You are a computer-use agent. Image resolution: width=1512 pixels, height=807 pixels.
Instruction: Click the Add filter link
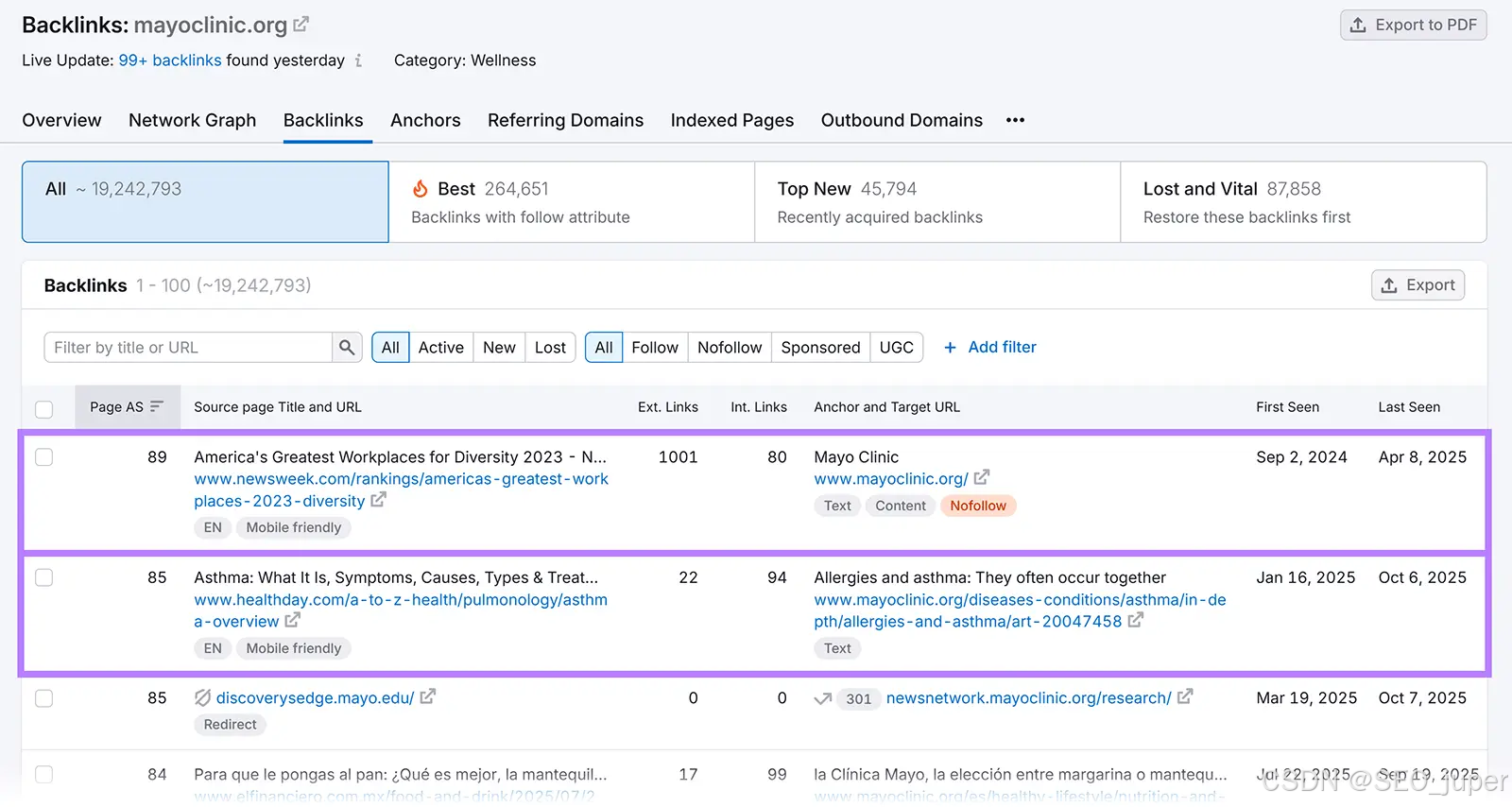990,348
